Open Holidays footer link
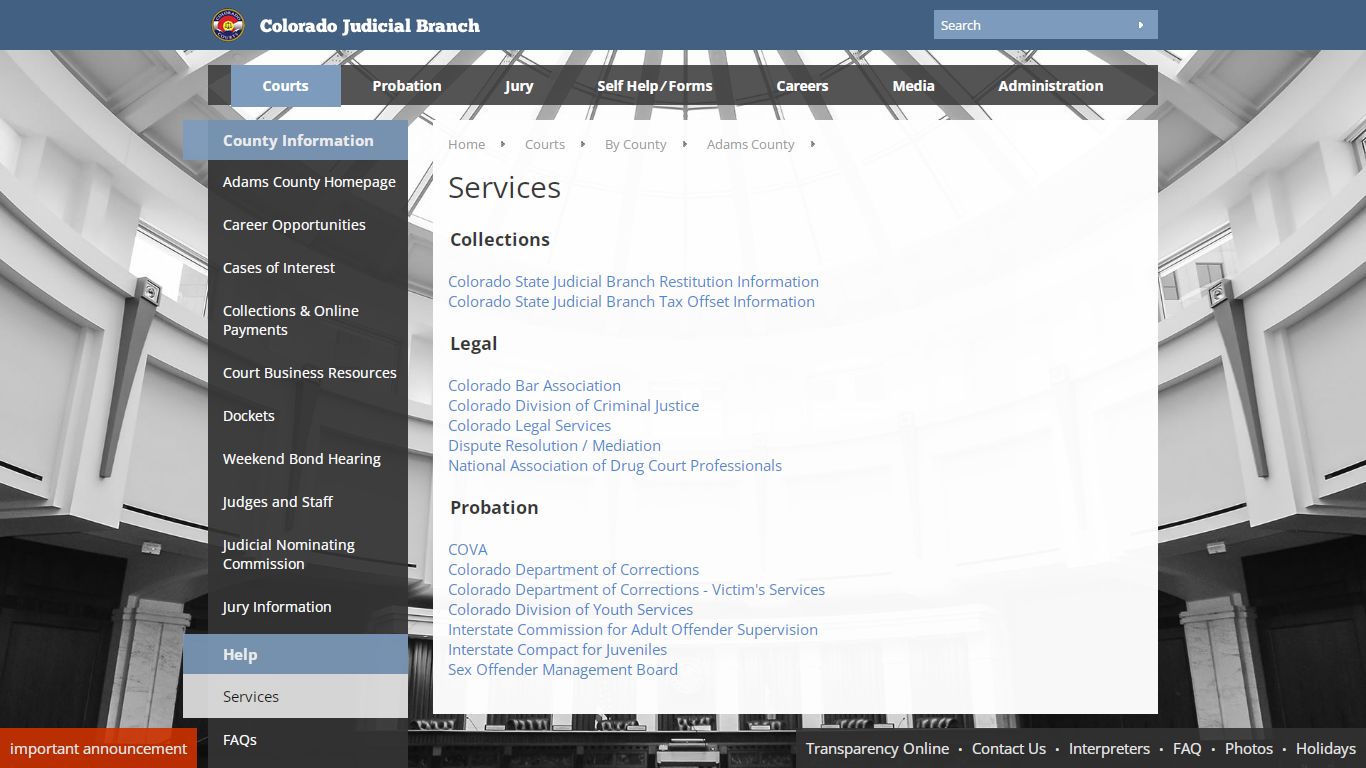The image size is (1366, 768). [x=1326, y=748]
